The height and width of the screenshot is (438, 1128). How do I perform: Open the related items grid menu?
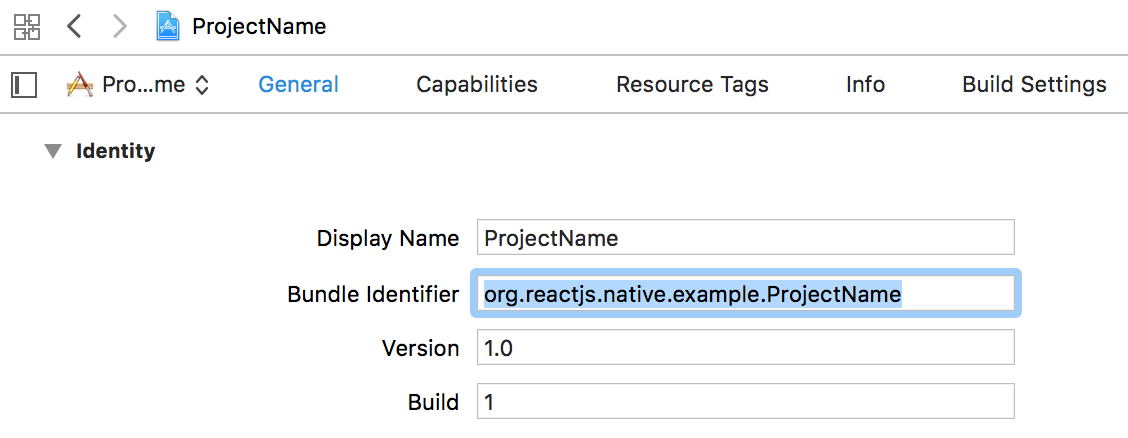(27, 27)
